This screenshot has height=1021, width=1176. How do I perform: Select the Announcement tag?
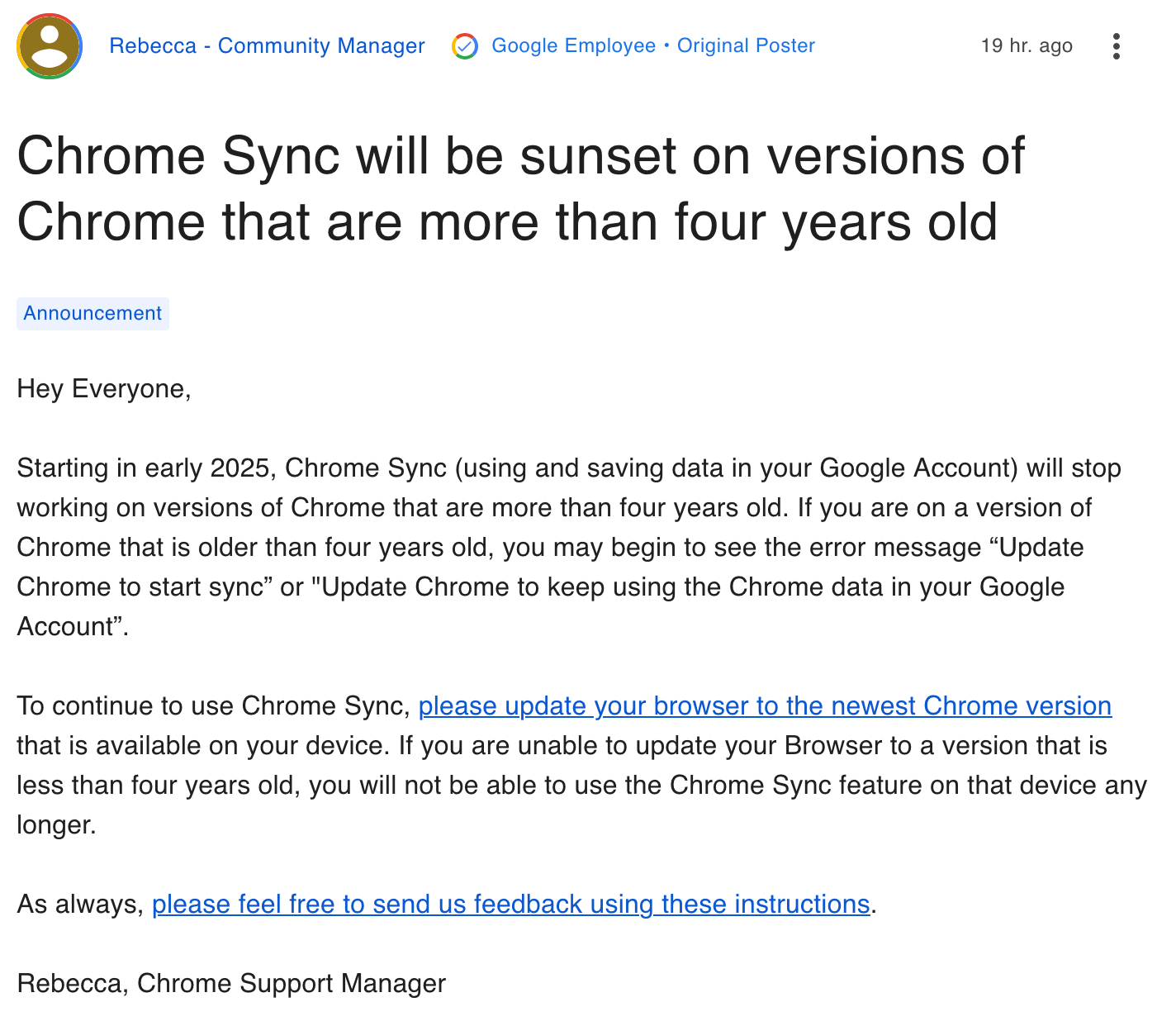point(92,314)
